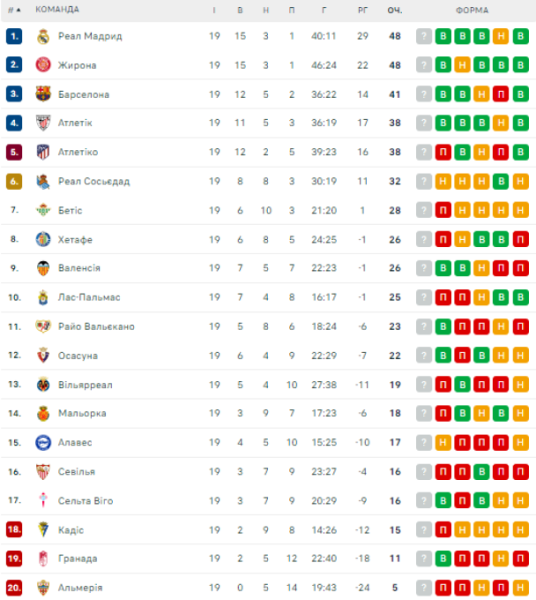Open the Barcelona team crest
Screen dimensions: 536x600
tap(43, 94)
